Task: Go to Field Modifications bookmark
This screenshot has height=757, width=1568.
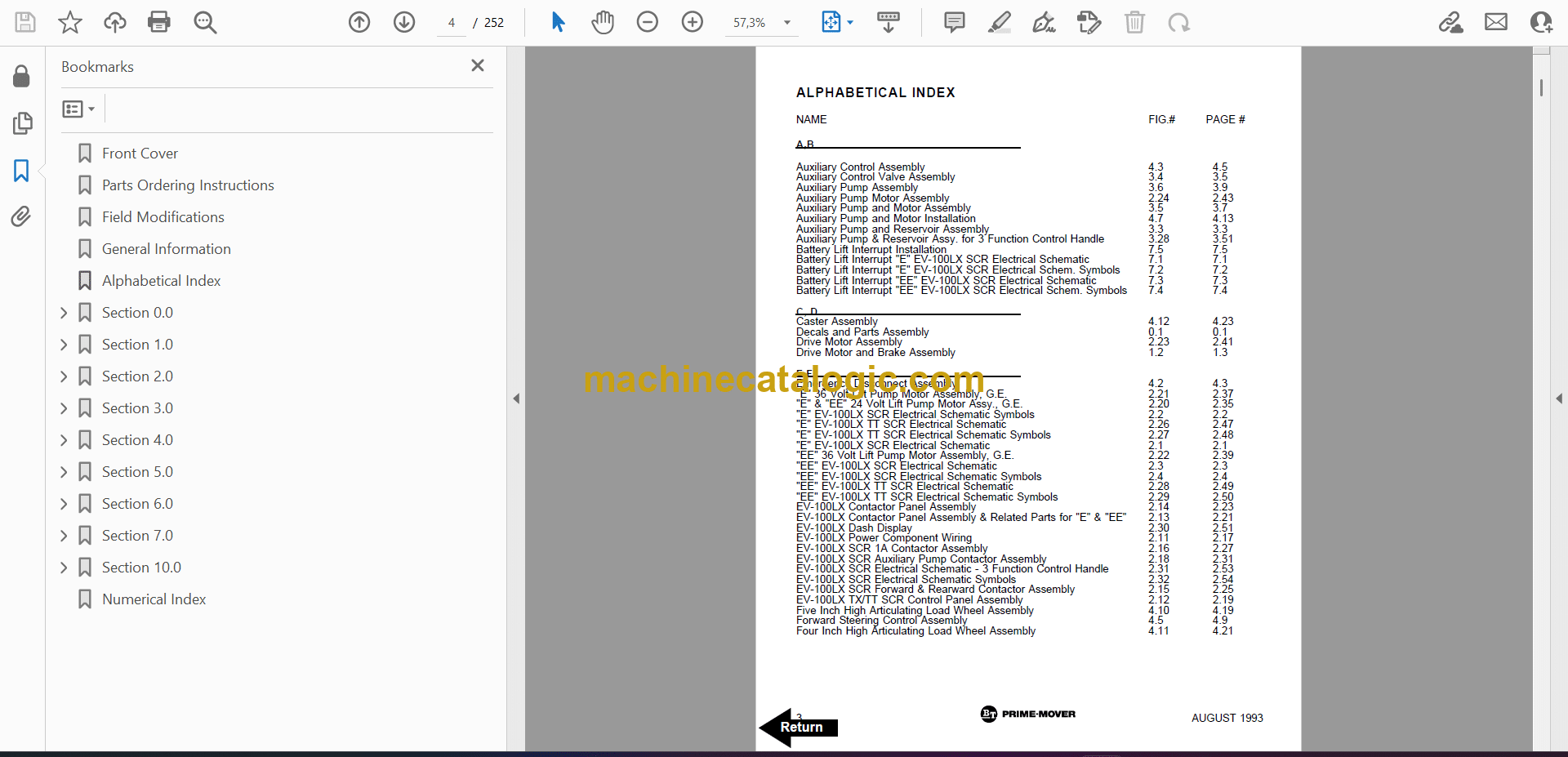Action: [163, 217]
